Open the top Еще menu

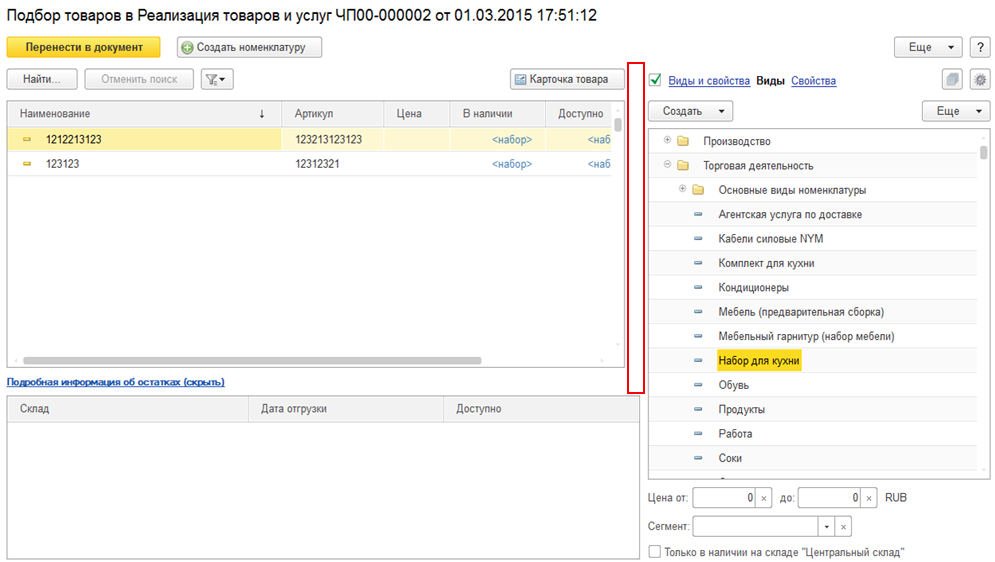927,47
